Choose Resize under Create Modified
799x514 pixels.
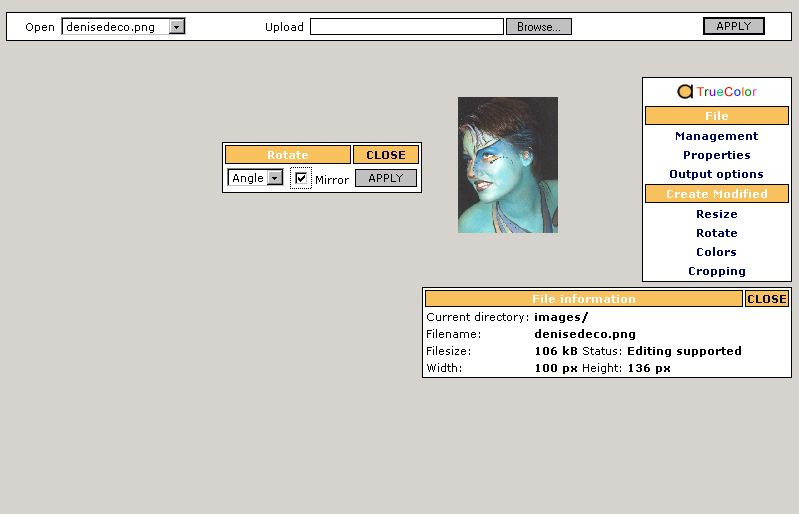click(x=716, y=214)
